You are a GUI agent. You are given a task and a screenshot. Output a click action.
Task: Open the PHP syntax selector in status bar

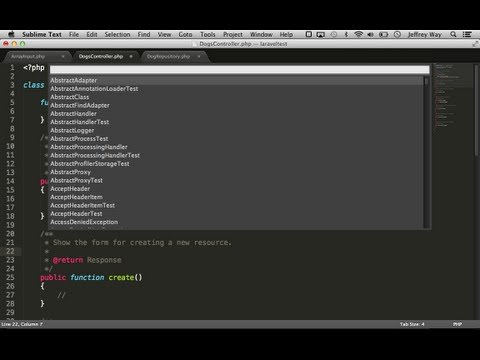click(457, 324)
